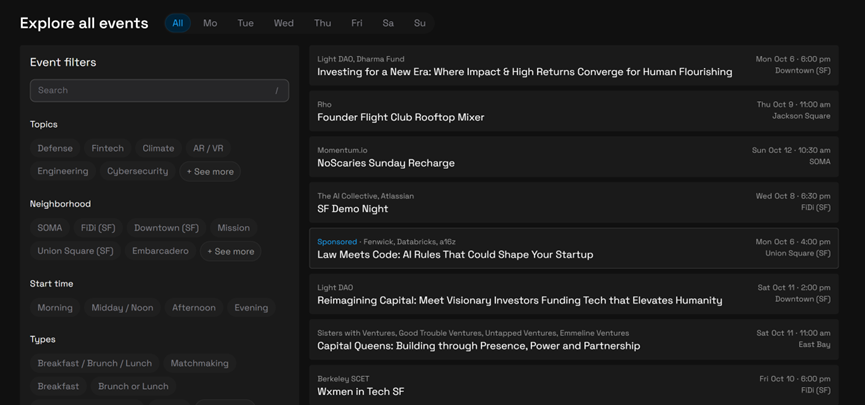This screenshot has height=405, width=865.
Task: Toggle the Breakfast type filter
Action: [x=58, y=386]
